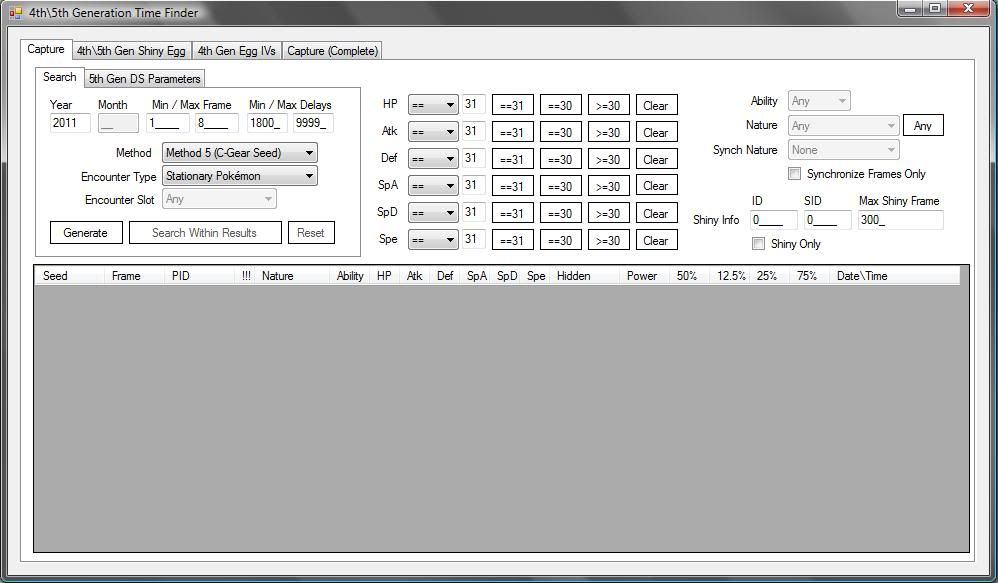
Task: Switch to 4th\5th Gen Shiny Egg tab
Action: [132, 51]
